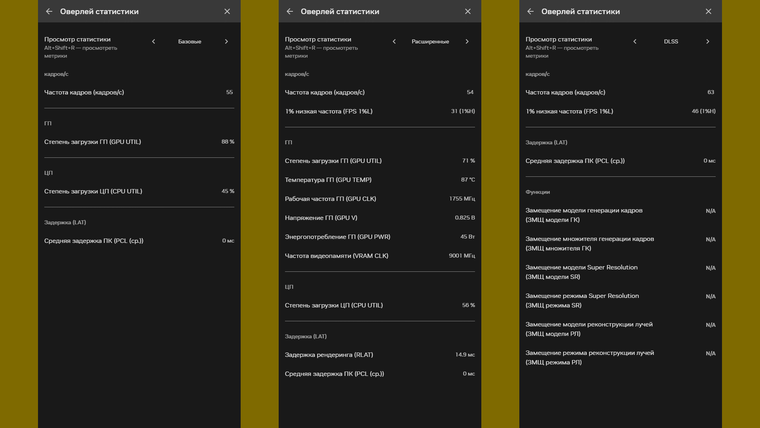Click Рабочая частота ГП (GPU CLK) row
This screenshot has height=428, width=760.
(380, 199)
